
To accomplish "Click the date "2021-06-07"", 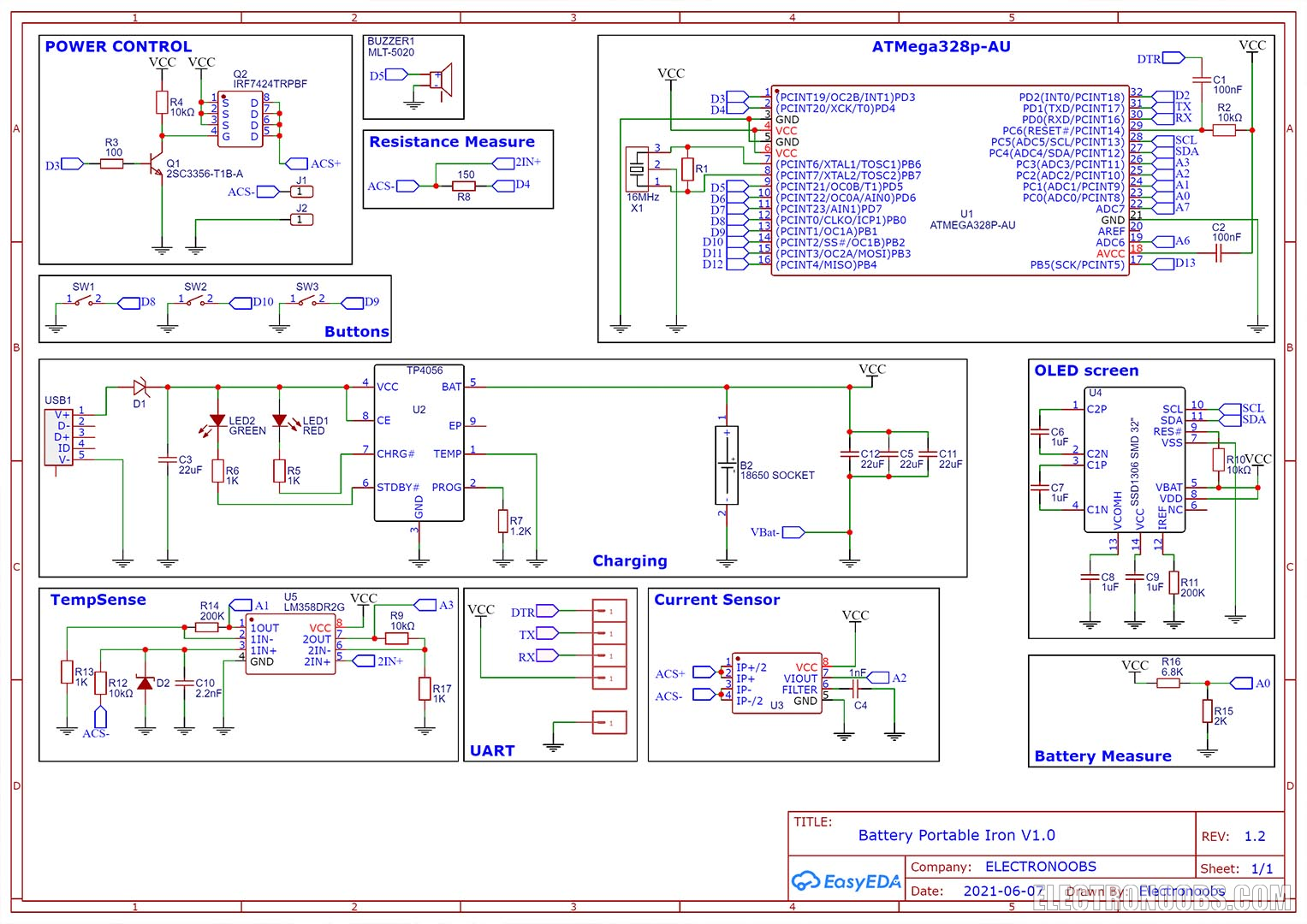I will point(1003,891).
